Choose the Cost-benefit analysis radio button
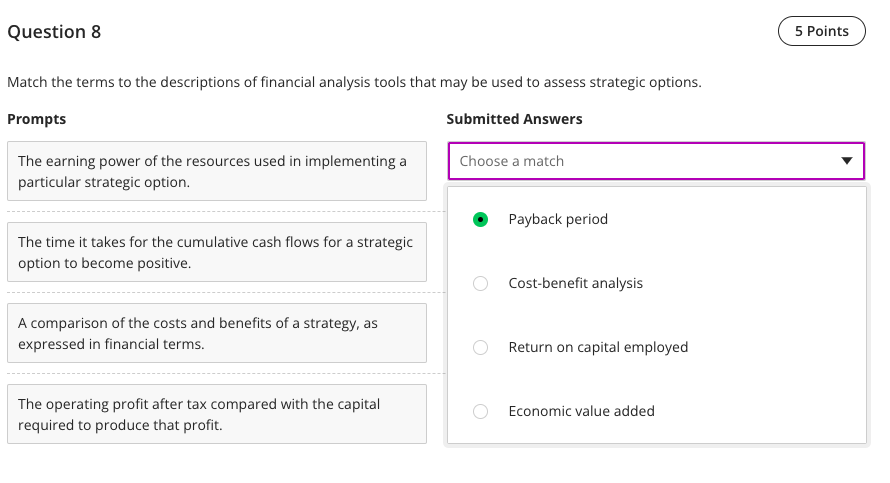This screenshot has width=890, height=483. (x=480, y=283)
